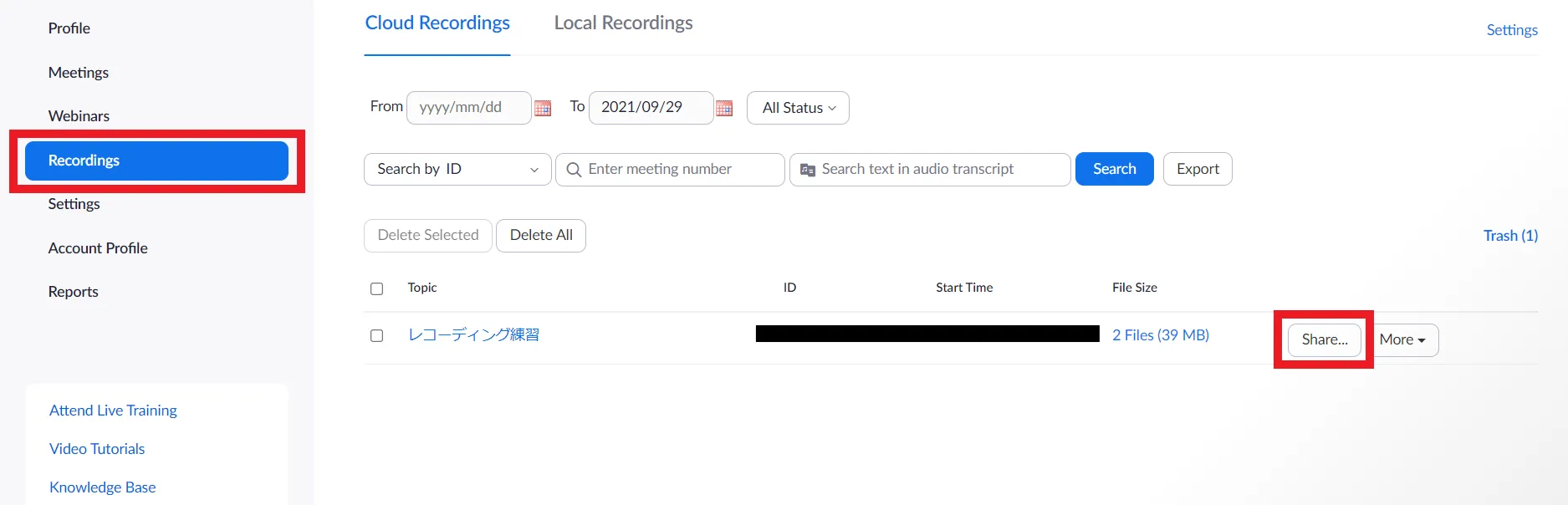Open the Settings link at top right
Viewport: 1568px width, 505px height.
[x=1512, y=30]
